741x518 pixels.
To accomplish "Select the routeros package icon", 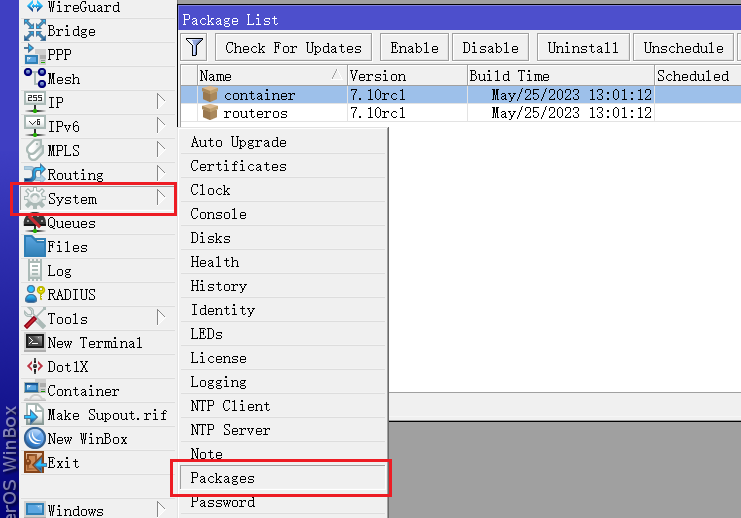I will tap(210, 113).
